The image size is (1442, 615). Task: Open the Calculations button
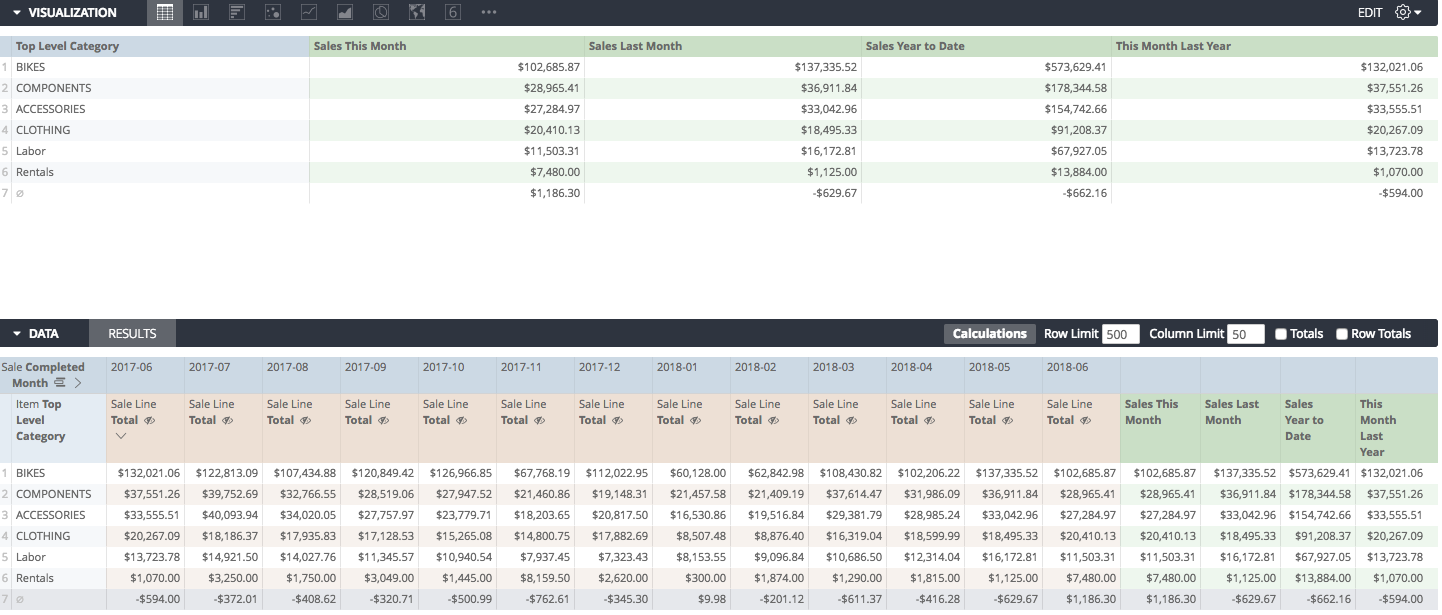[989, 334]
